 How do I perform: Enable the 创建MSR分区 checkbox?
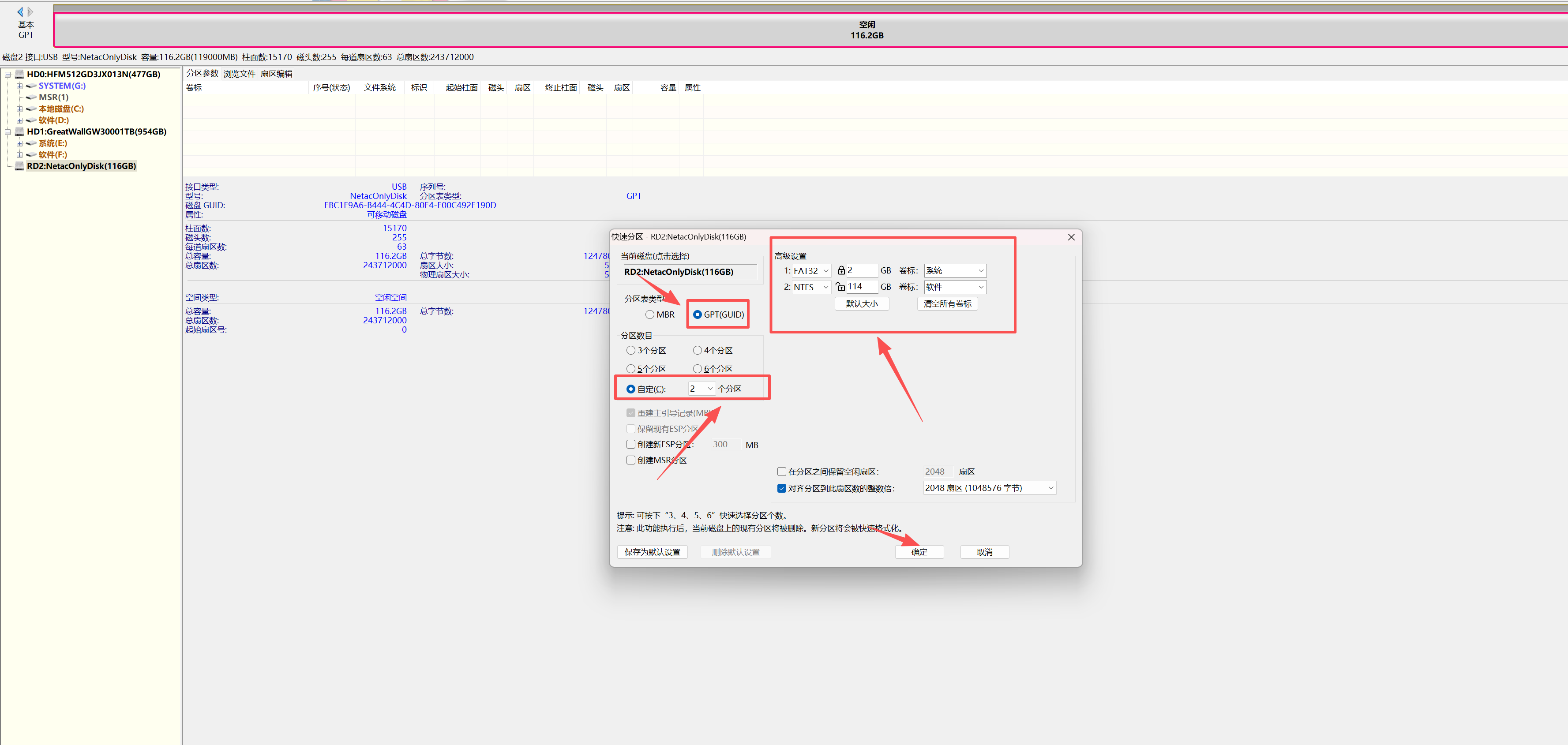630,460
